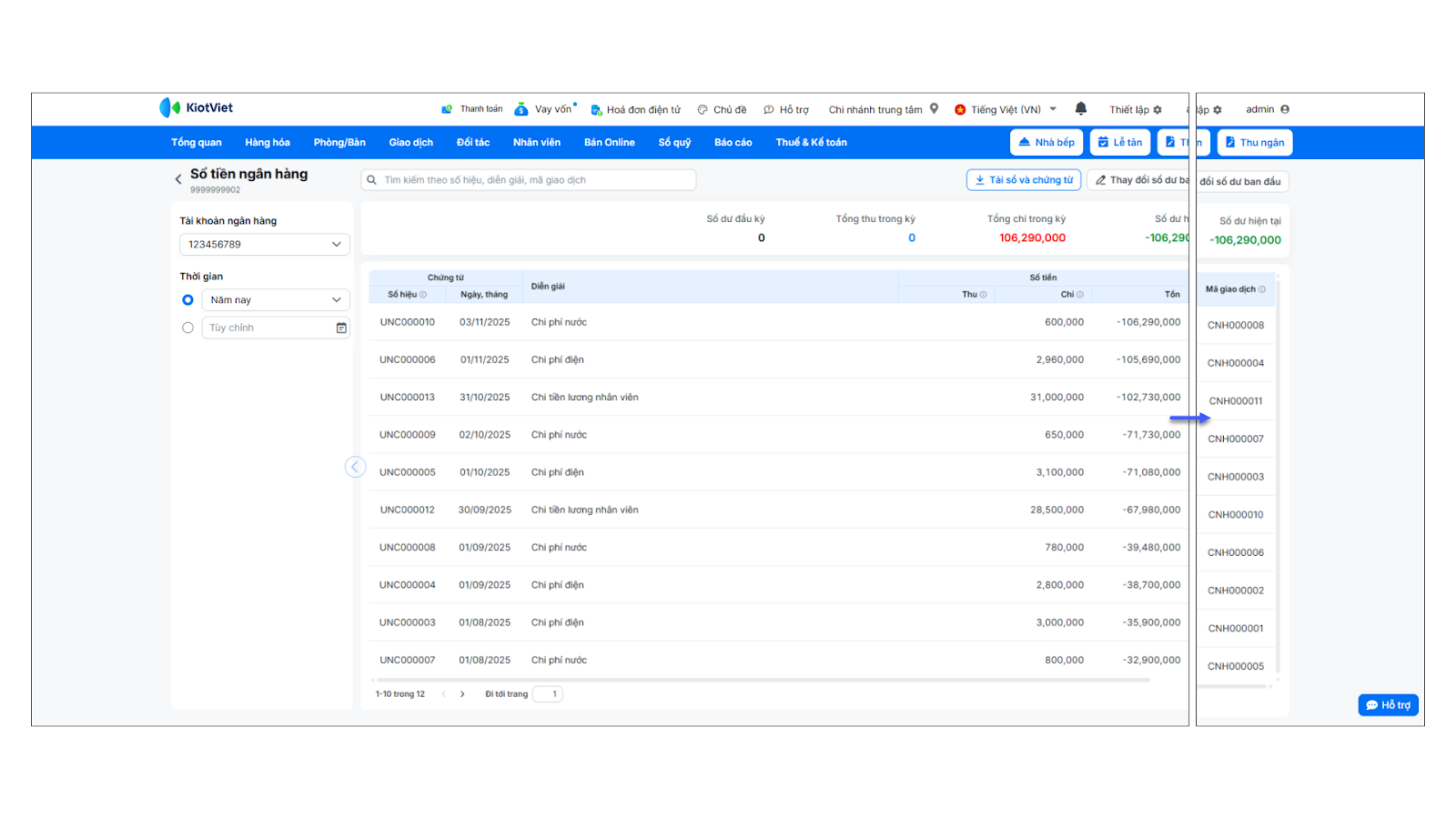Click voucher number UNC000005

pos(408,473)
